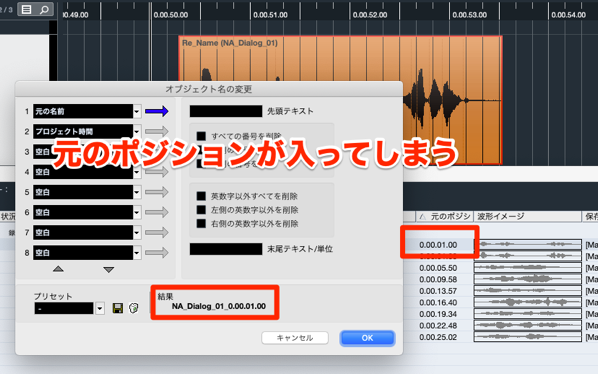Click ruler at 0.00.50.00 mark

[170, 15]
